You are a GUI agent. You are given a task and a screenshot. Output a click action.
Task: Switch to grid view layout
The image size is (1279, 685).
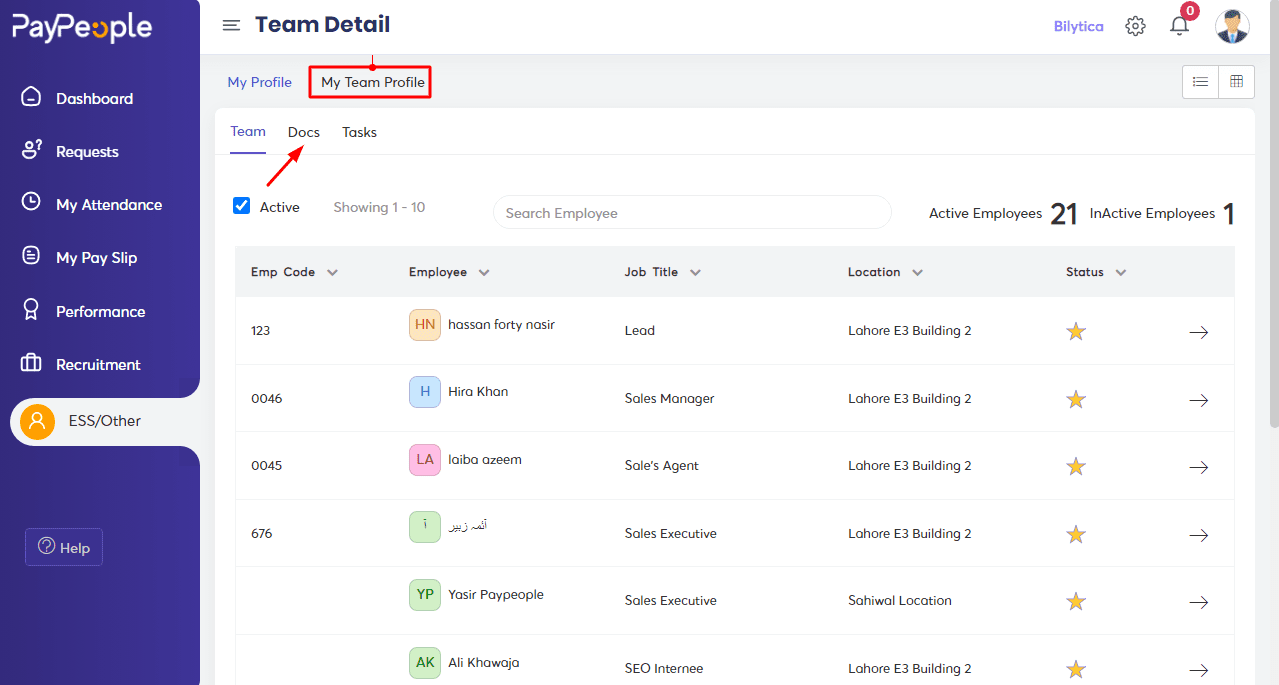(x=1236, y=82)
